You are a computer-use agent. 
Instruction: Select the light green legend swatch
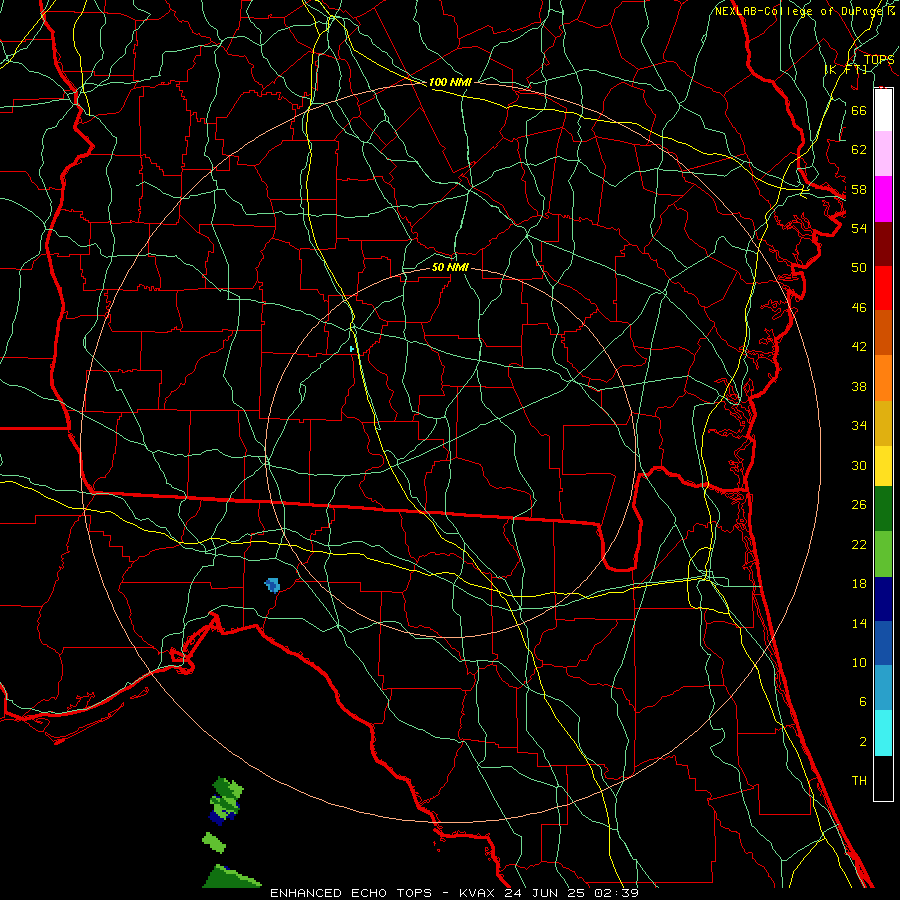click(883, 554)
